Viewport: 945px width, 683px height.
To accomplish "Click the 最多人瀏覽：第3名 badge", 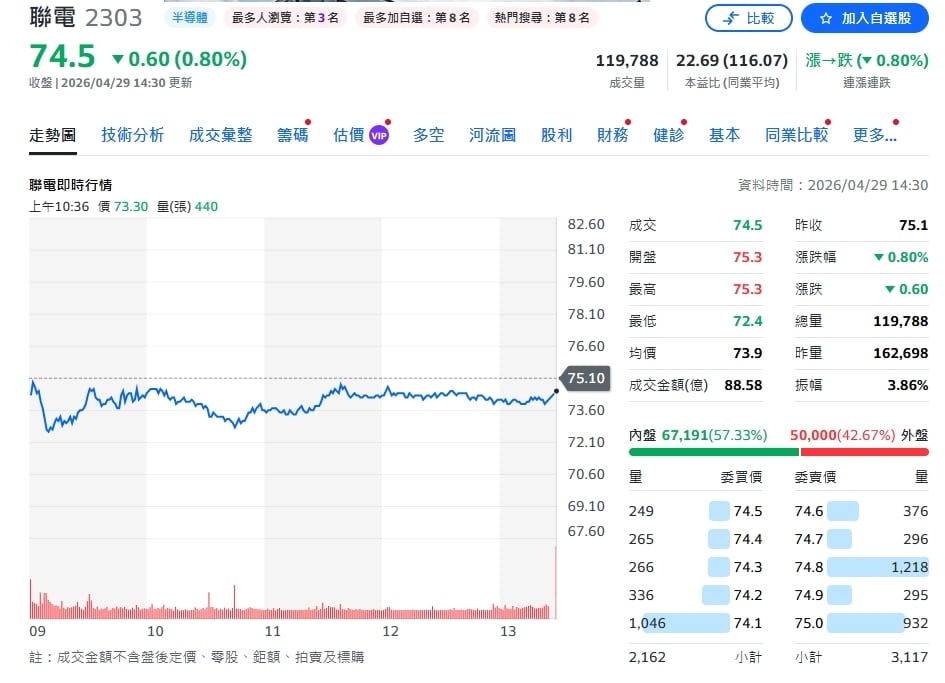I will 284,17.
